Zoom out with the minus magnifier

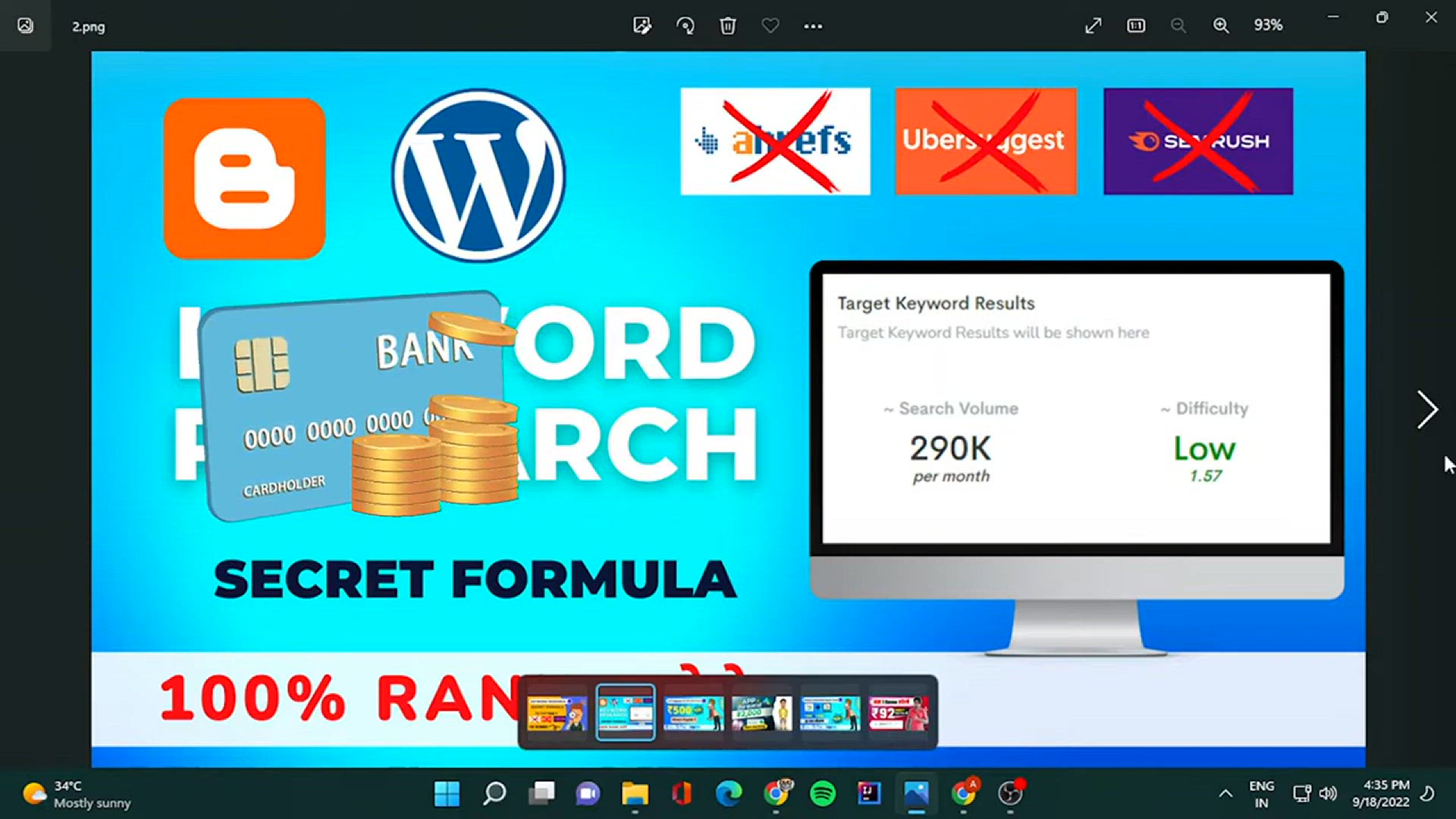pyautogui.click(x=1178, y=26)
